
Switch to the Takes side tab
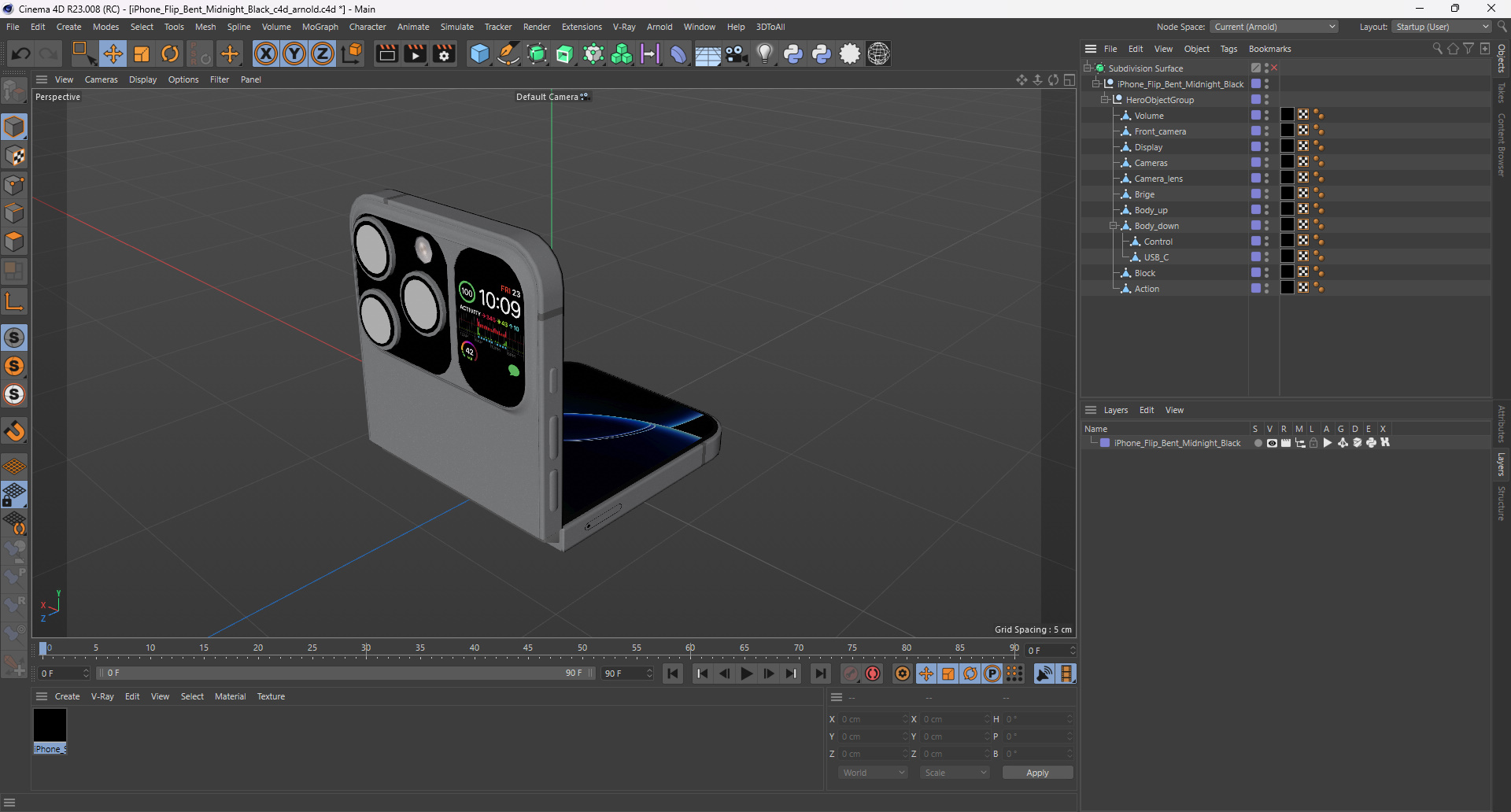coord(1502,92)
